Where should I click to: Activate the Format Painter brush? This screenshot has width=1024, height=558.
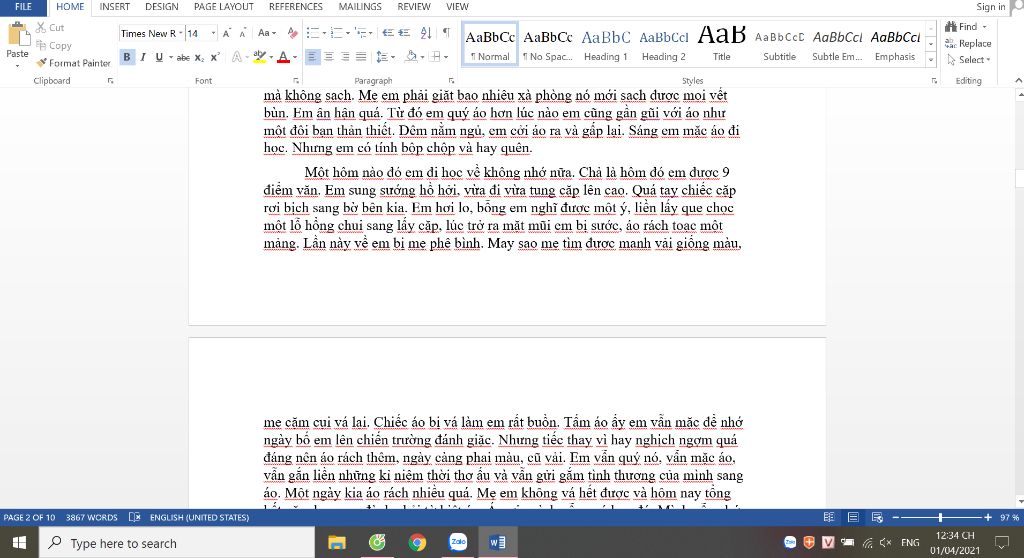(x=73, y=63)
